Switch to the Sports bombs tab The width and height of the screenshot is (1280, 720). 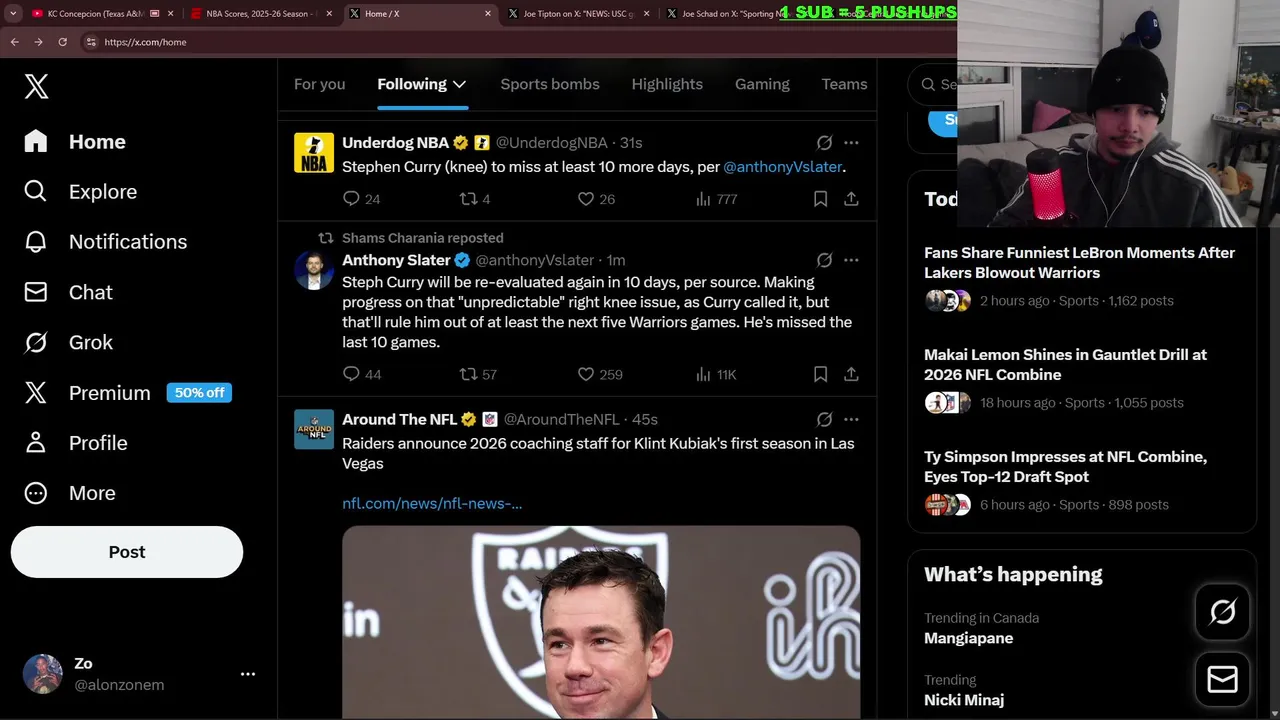click(x=550, y=84)
